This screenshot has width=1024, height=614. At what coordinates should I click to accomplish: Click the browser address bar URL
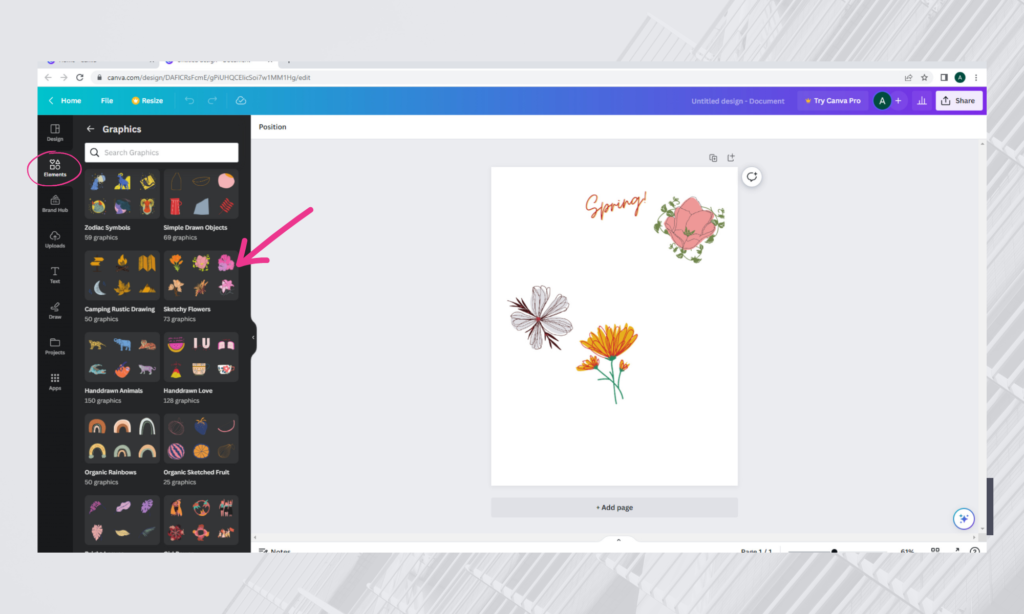(x=209, y=77)
